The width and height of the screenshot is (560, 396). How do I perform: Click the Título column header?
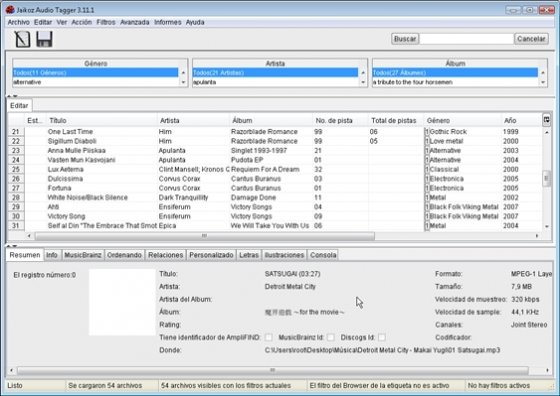[x=102, y=120]
